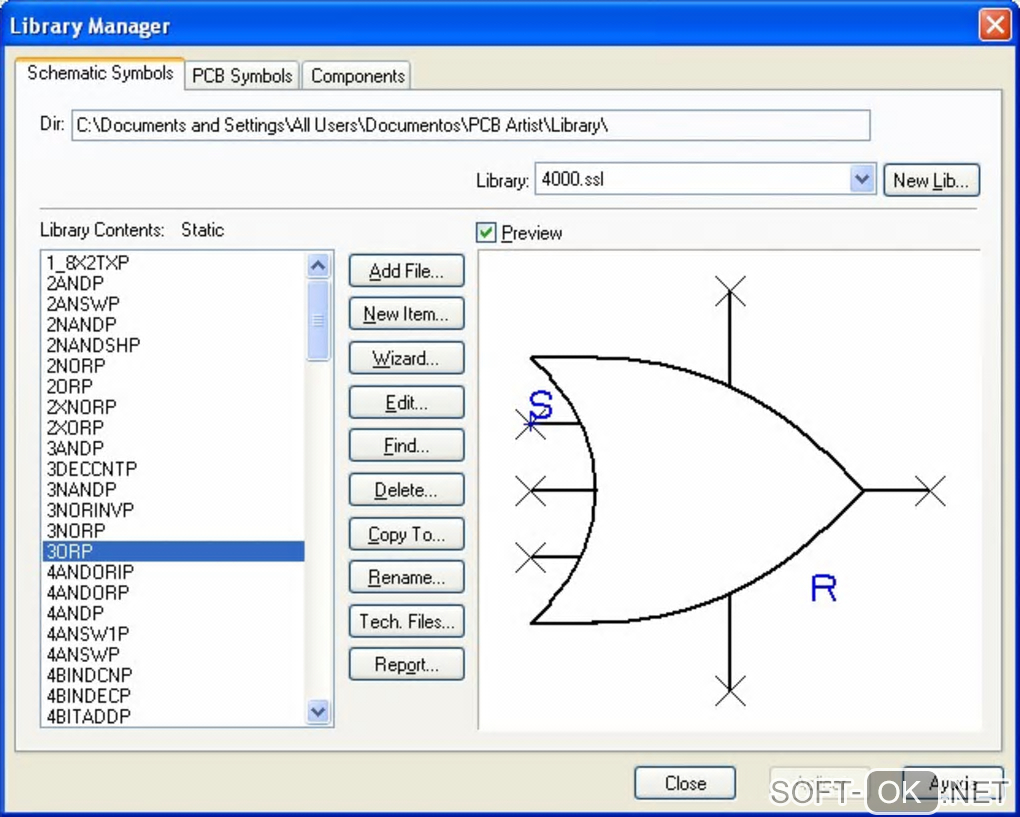Switch to the PCB Symbols tab
The height and width of the screenshot is (817, 1020).
(x=242, y=76)
